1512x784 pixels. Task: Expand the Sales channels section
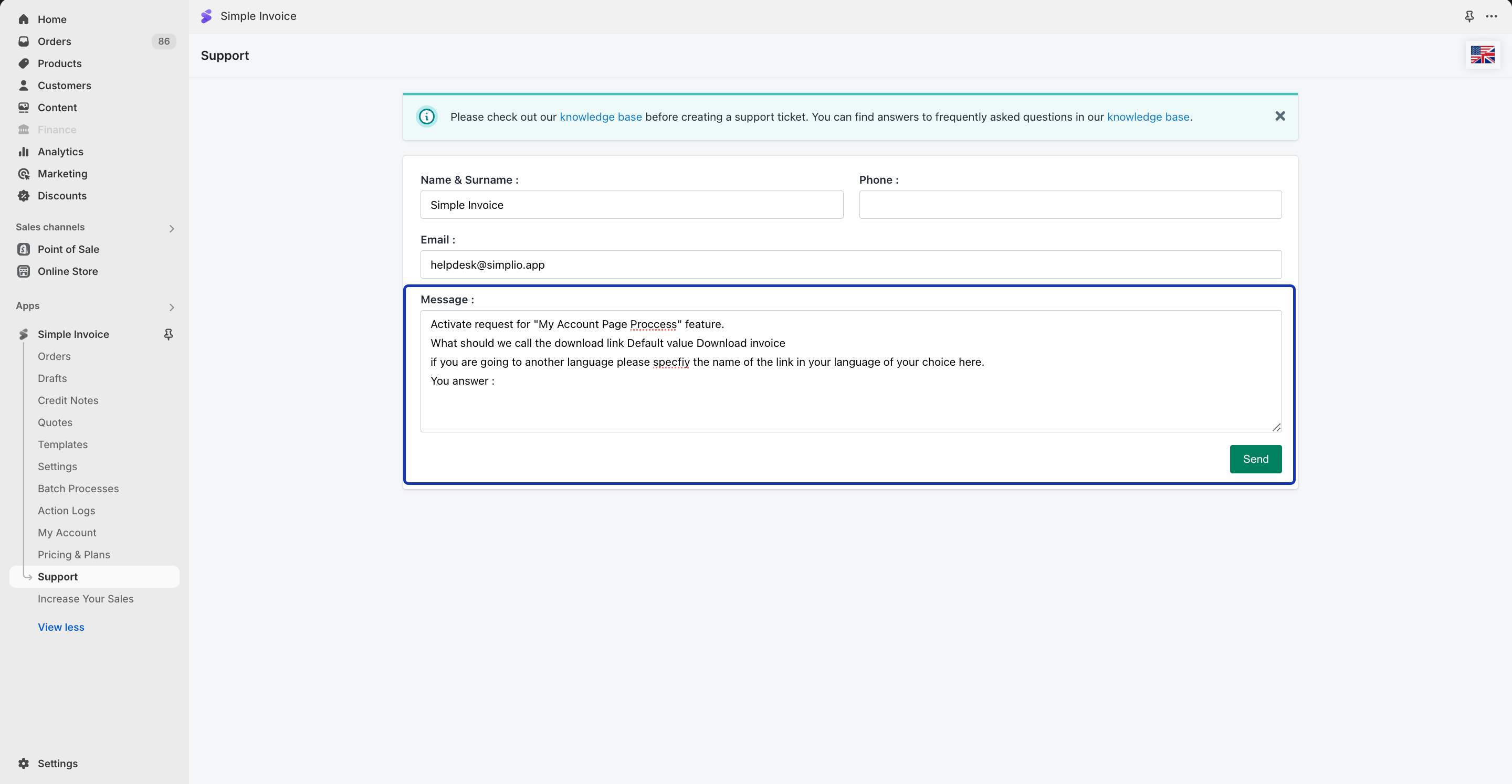click(171, 228)
